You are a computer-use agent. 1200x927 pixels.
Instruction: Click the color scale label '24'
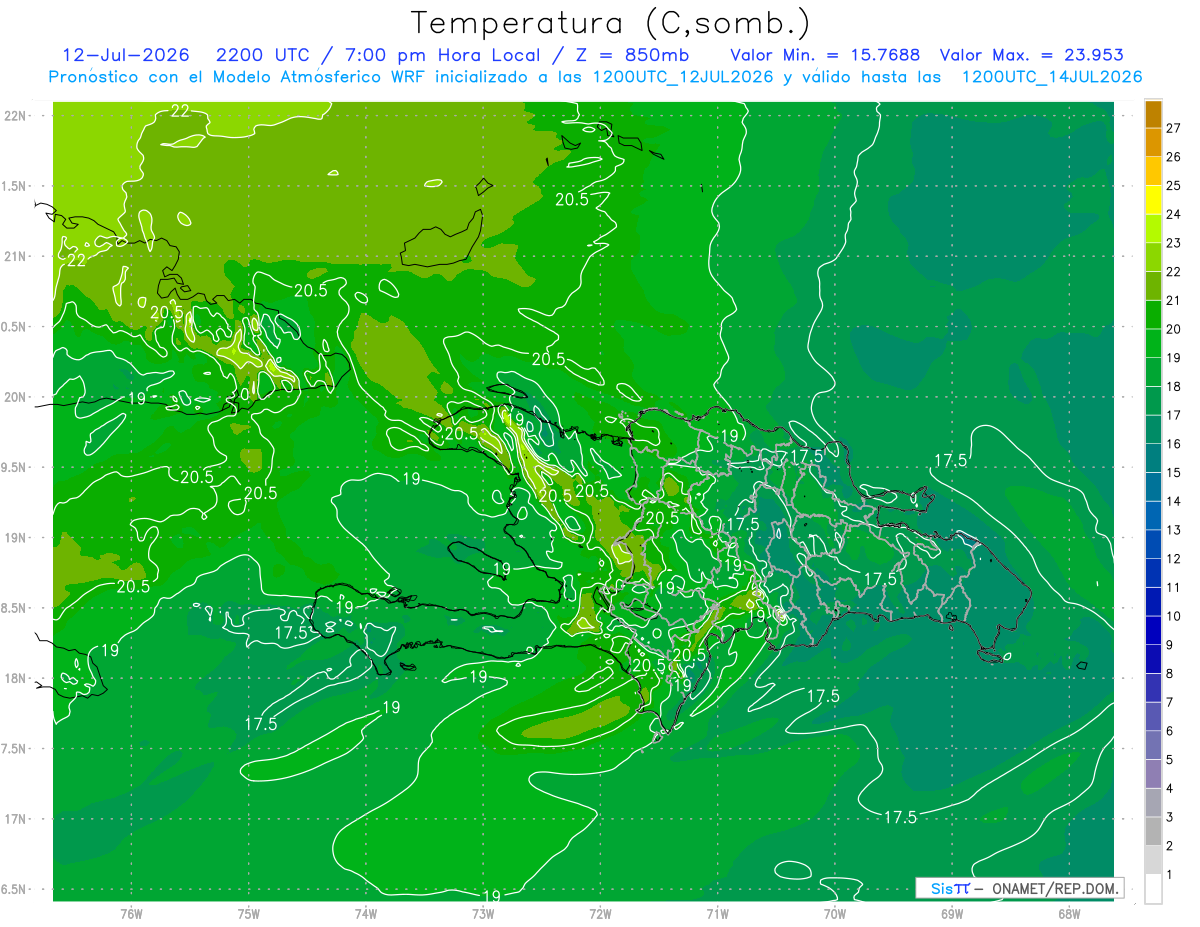[x=1174, y=214]
